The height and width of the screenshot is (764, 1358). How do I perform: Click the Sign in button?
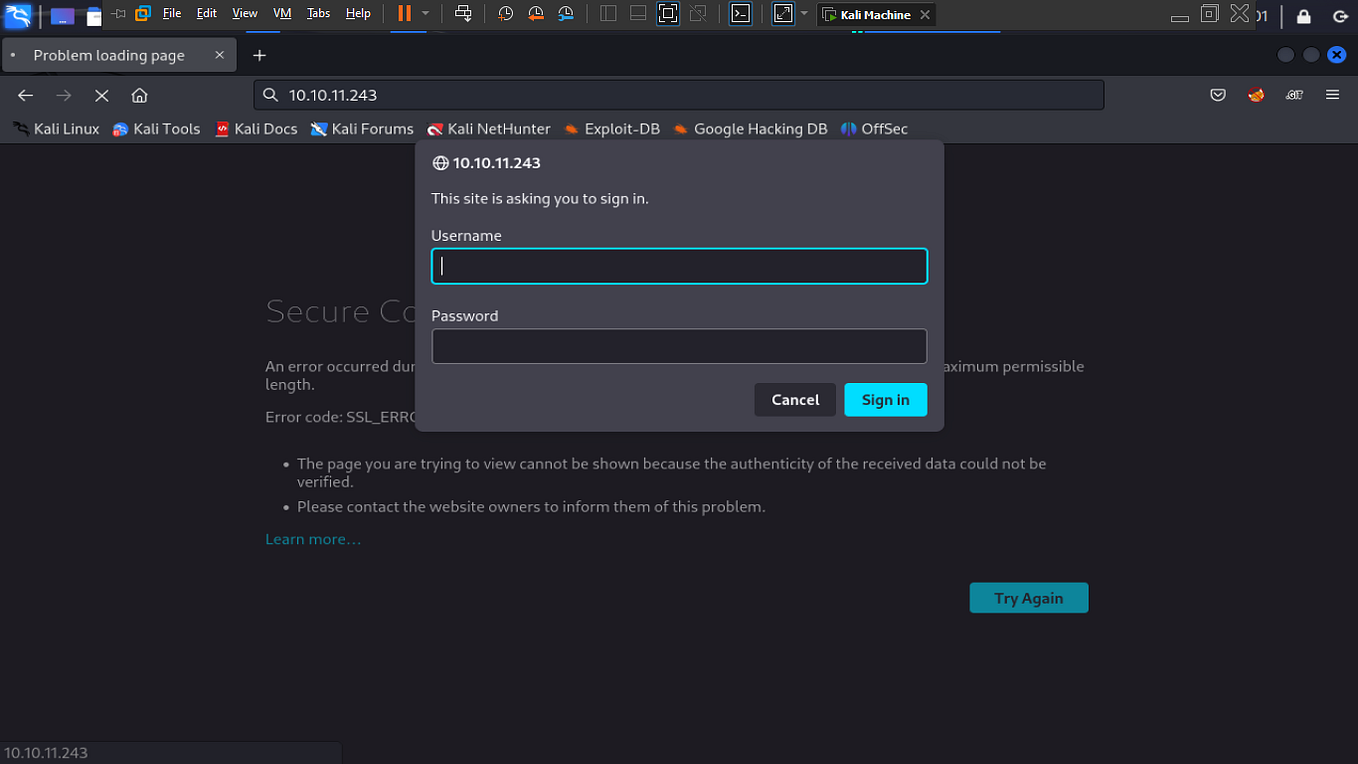(885, 399)
